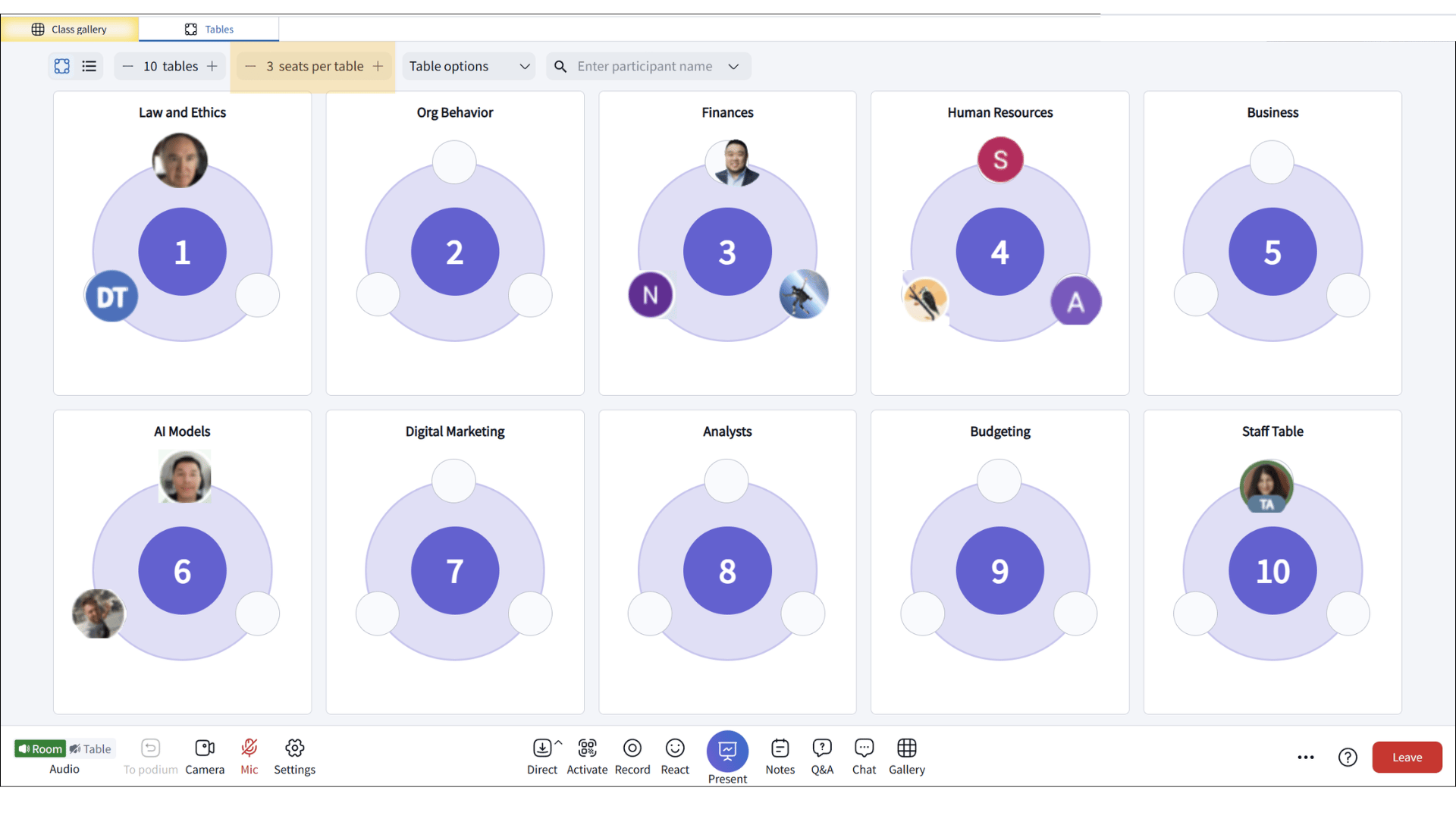Increase the number of tables

click(x=212, y=66)
